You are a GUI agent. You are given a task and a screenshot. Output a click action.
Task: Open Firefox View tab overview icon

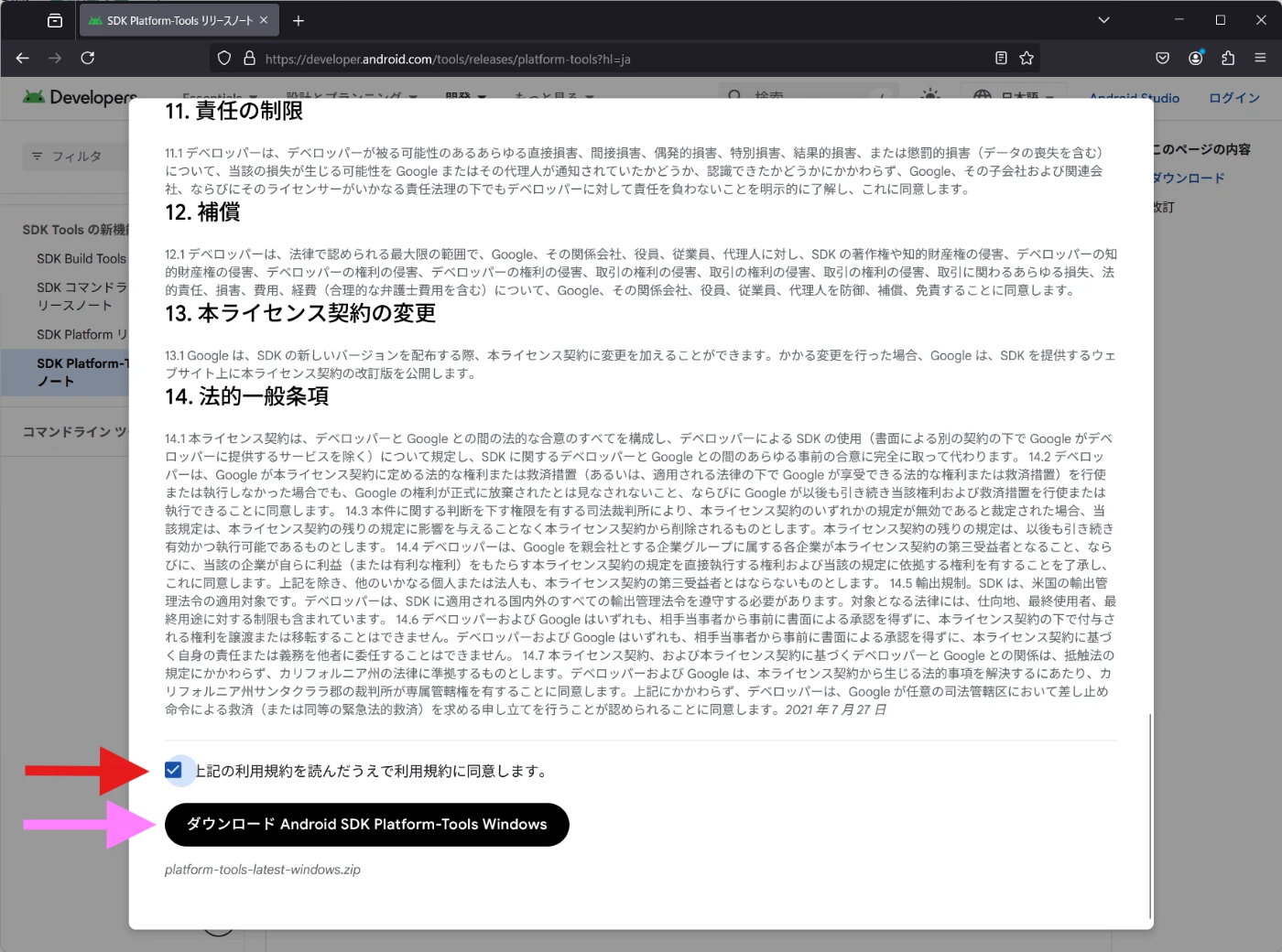point(55,20)
